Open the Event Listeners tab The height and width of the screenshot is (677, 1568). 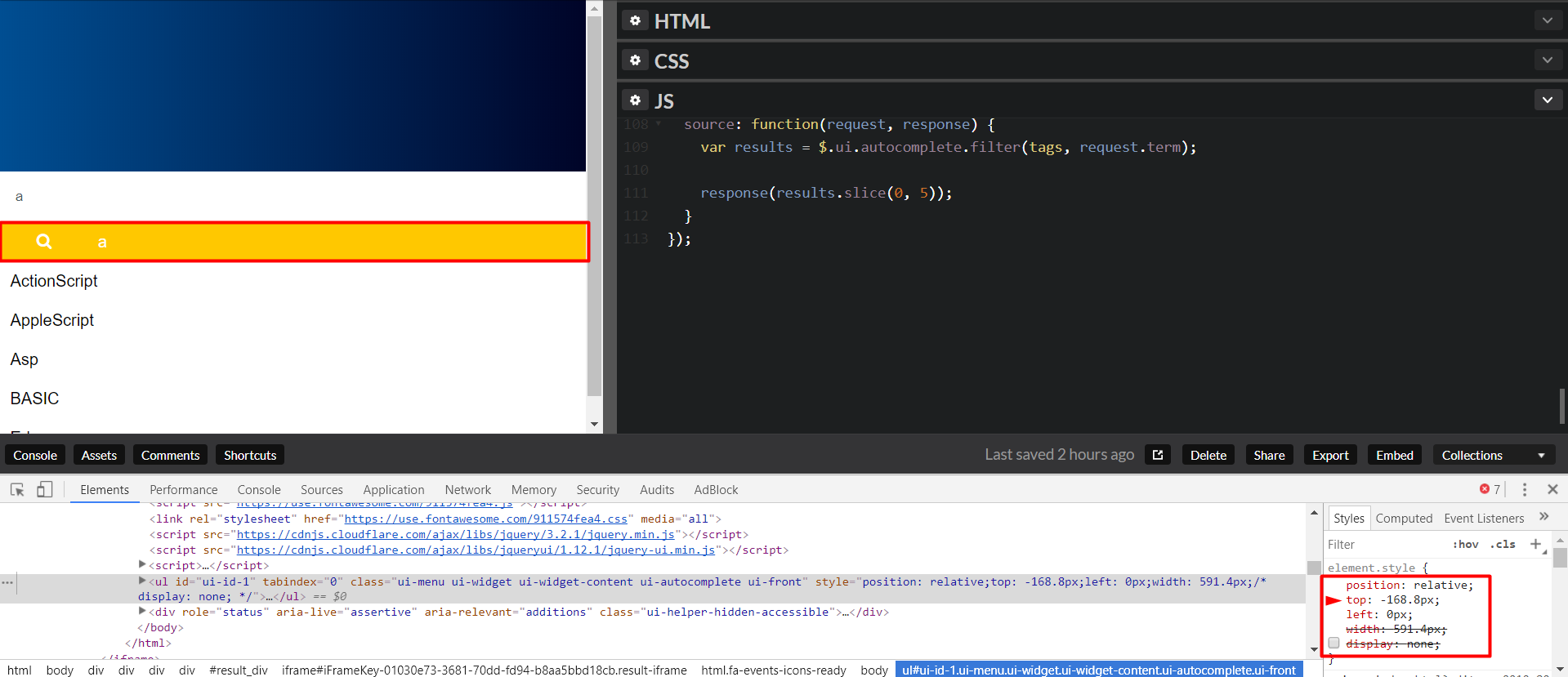click(1484, 518)
